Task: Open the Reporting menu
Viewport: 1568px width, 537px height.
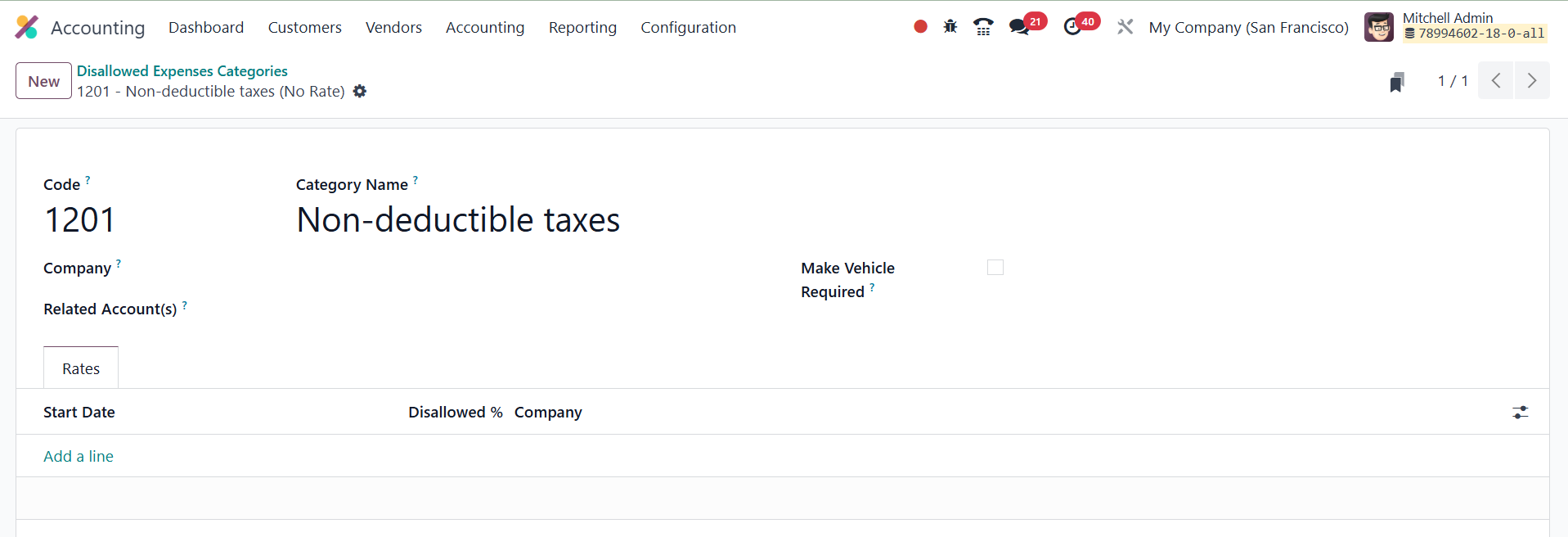Action: tap(582, 27)
